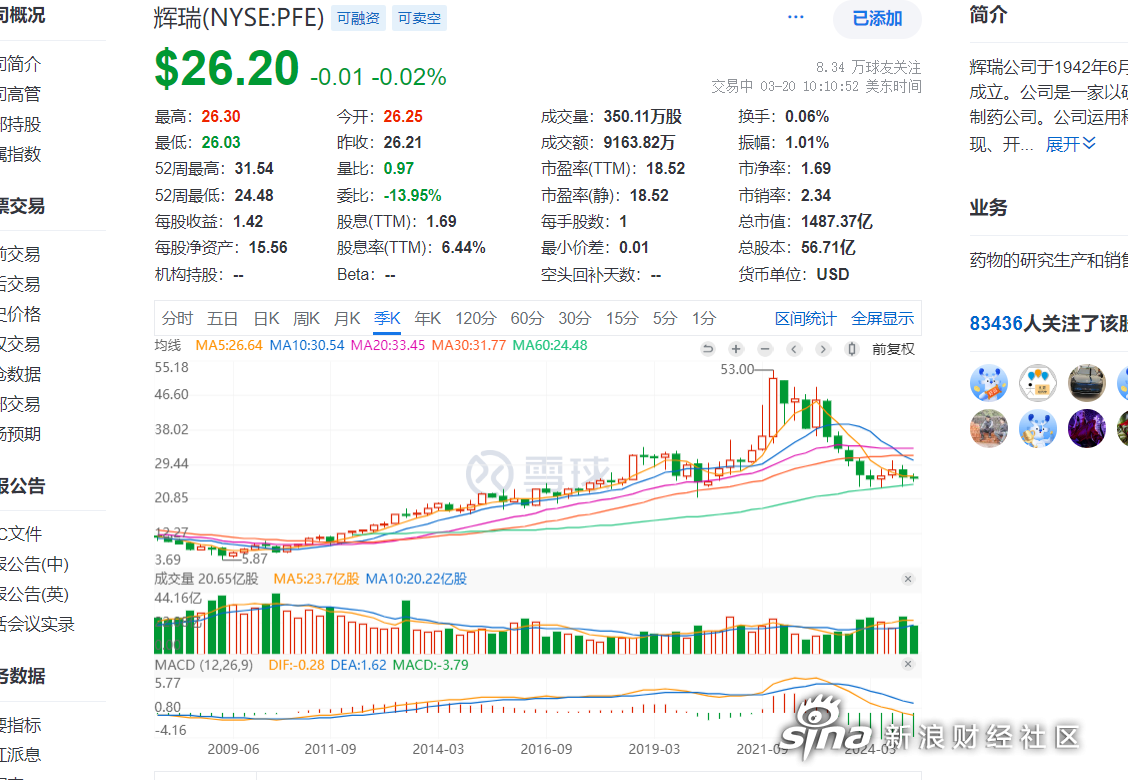This screenshot has width=1128, height=780.
Task: Shift the chart right with the right arrow
Action: [823, 349]
